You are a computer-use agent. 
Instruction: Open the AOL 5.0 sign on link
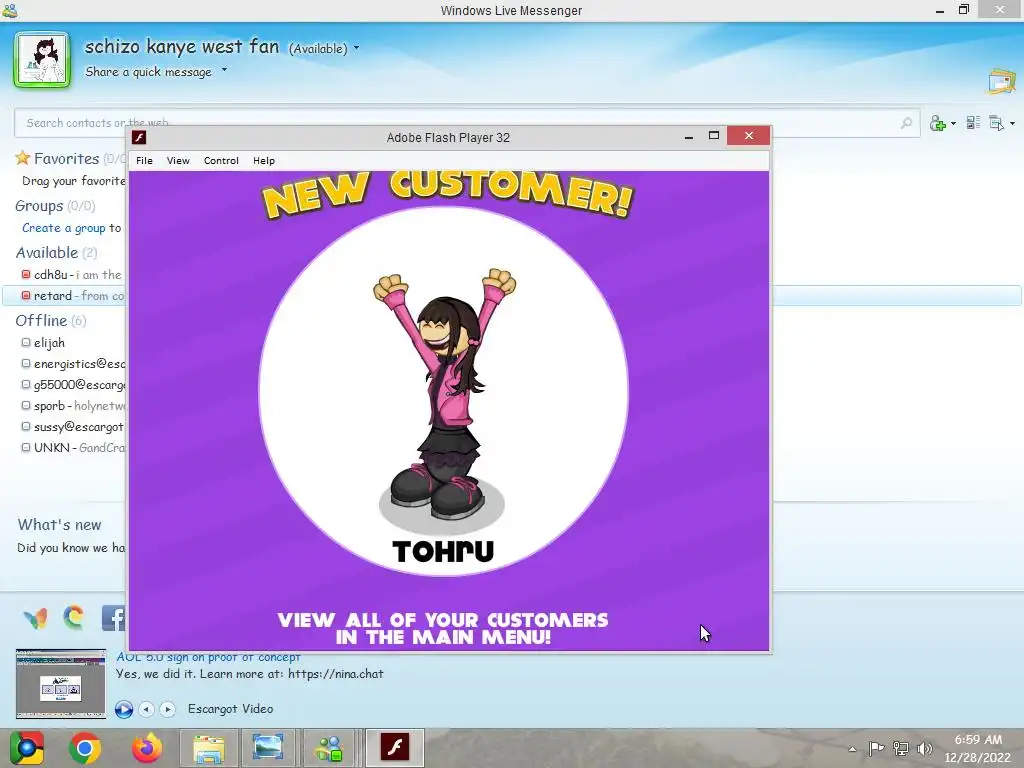pos(208,657)
